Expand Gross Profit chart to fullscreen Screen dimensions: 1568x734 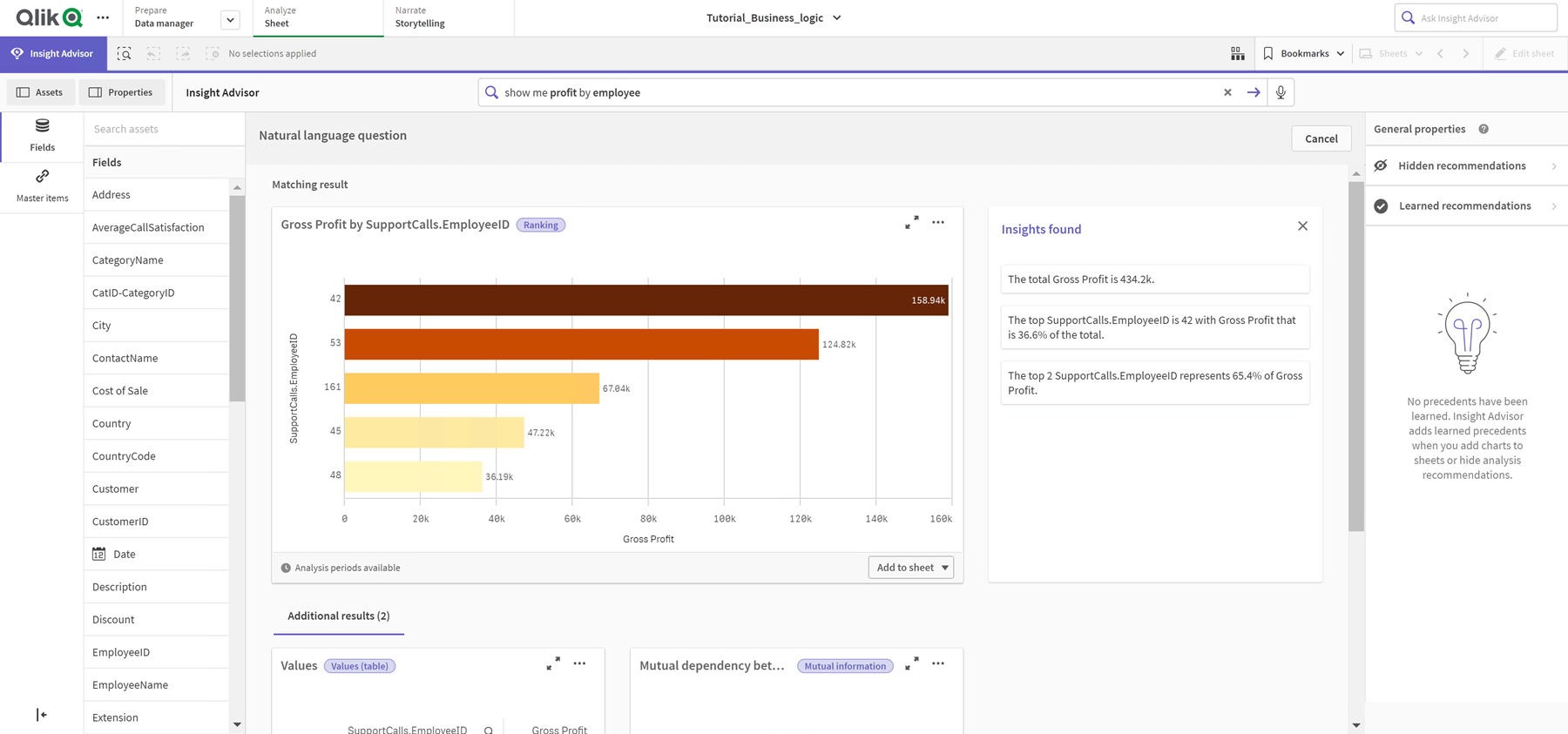pos(911,223)
